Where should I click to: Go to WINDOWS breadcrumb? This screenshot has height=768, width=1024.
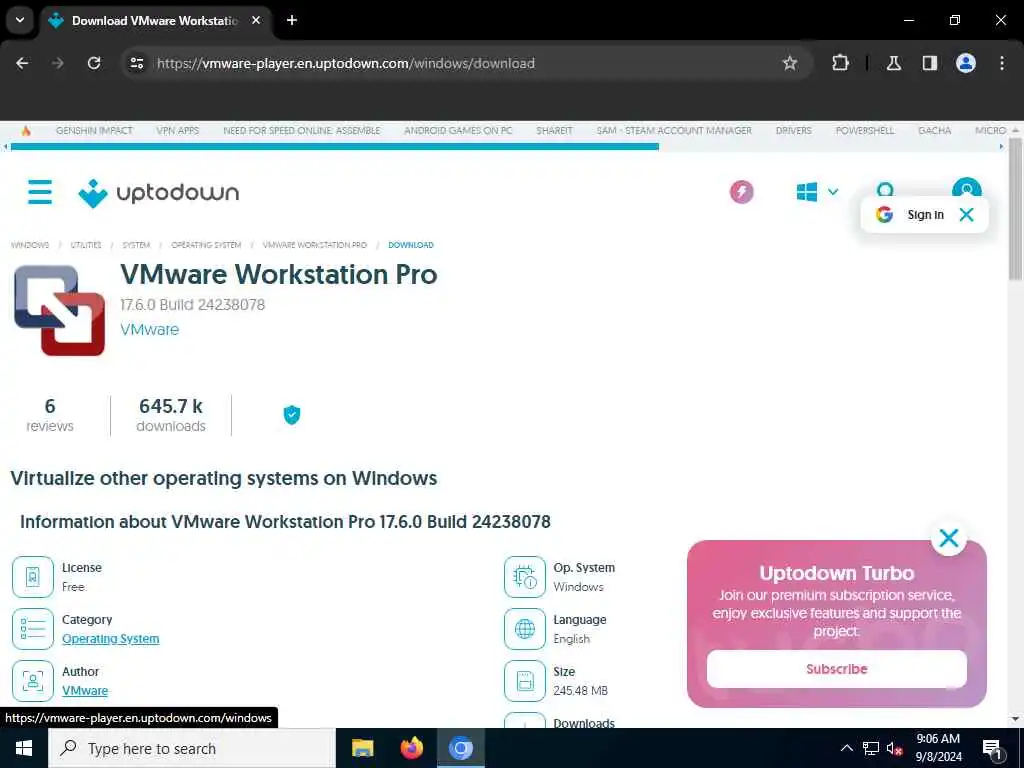[x=30, y=245]
